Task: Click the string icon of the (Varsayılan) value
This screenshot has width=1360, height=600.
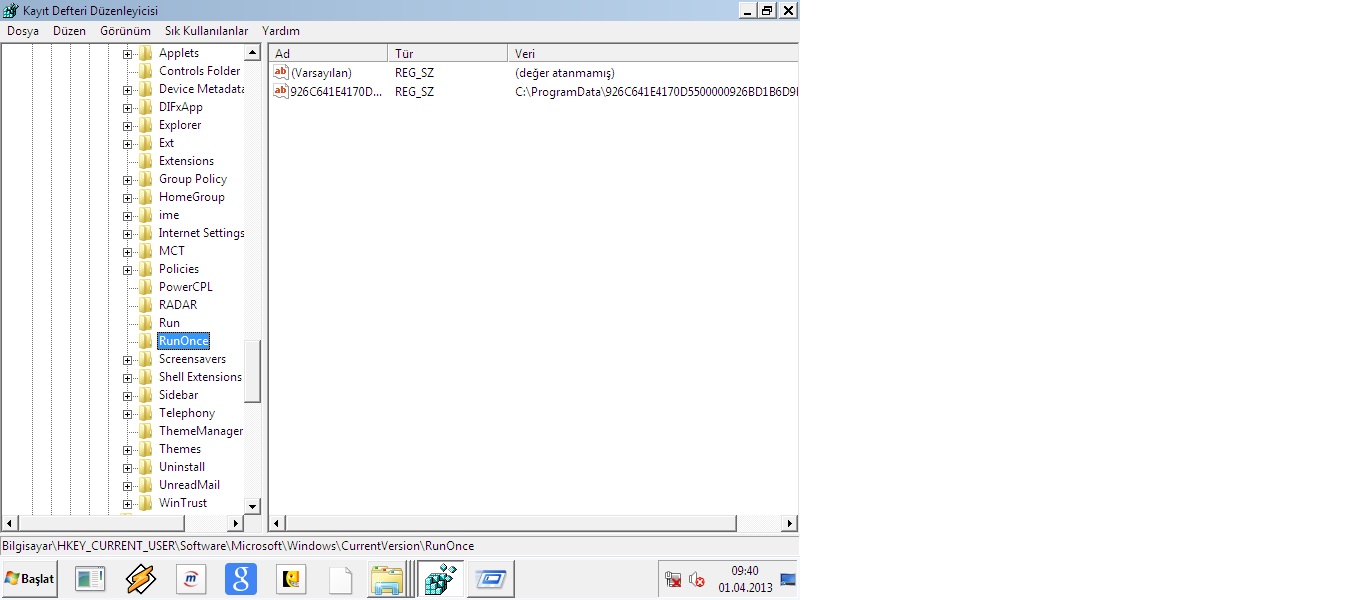Action: (x=281, y=73)
